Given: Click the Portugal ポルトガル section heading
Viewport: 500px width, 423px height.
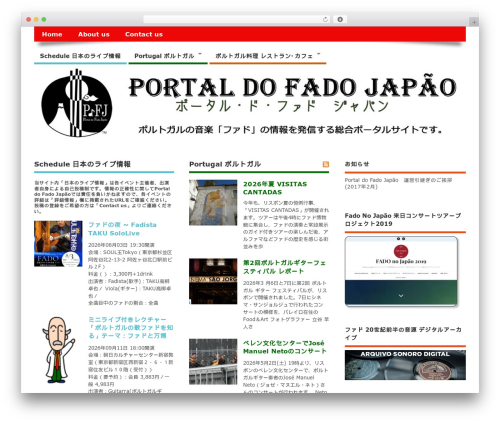Looking at the screenshot, I should pyautogui.click(x=225, y=164).
